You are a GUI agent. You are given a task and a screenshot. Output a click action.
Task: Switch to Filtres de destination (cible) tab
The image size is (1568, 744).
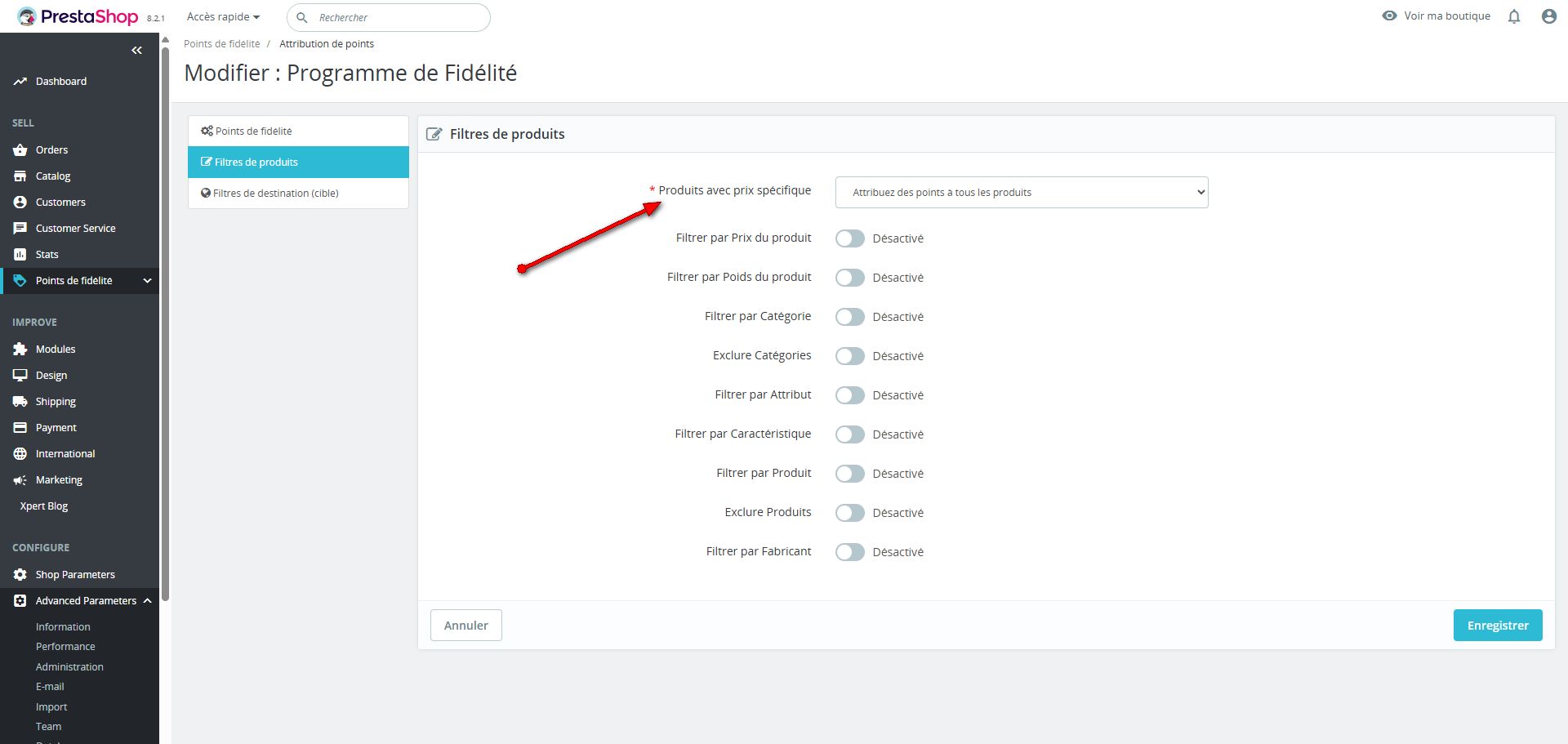275,194
